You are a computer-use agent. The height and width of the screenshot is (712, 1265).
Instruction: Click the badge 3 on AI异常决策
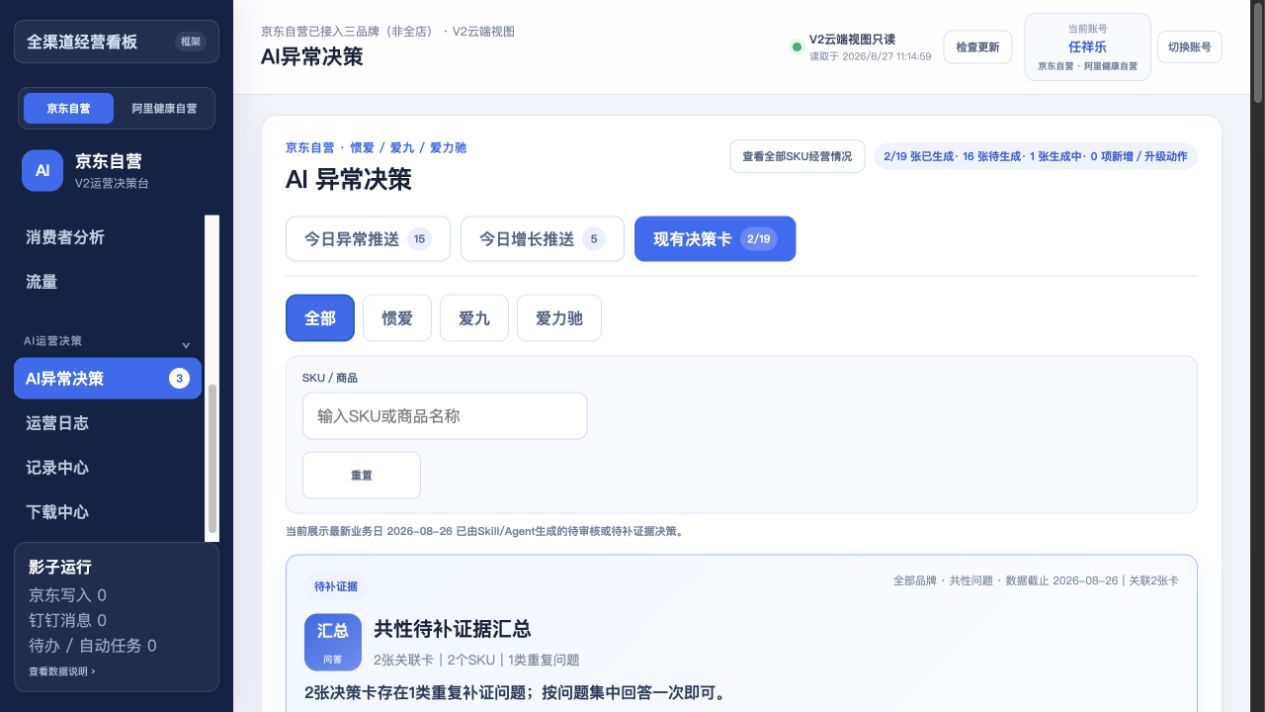tap(179, 378)
